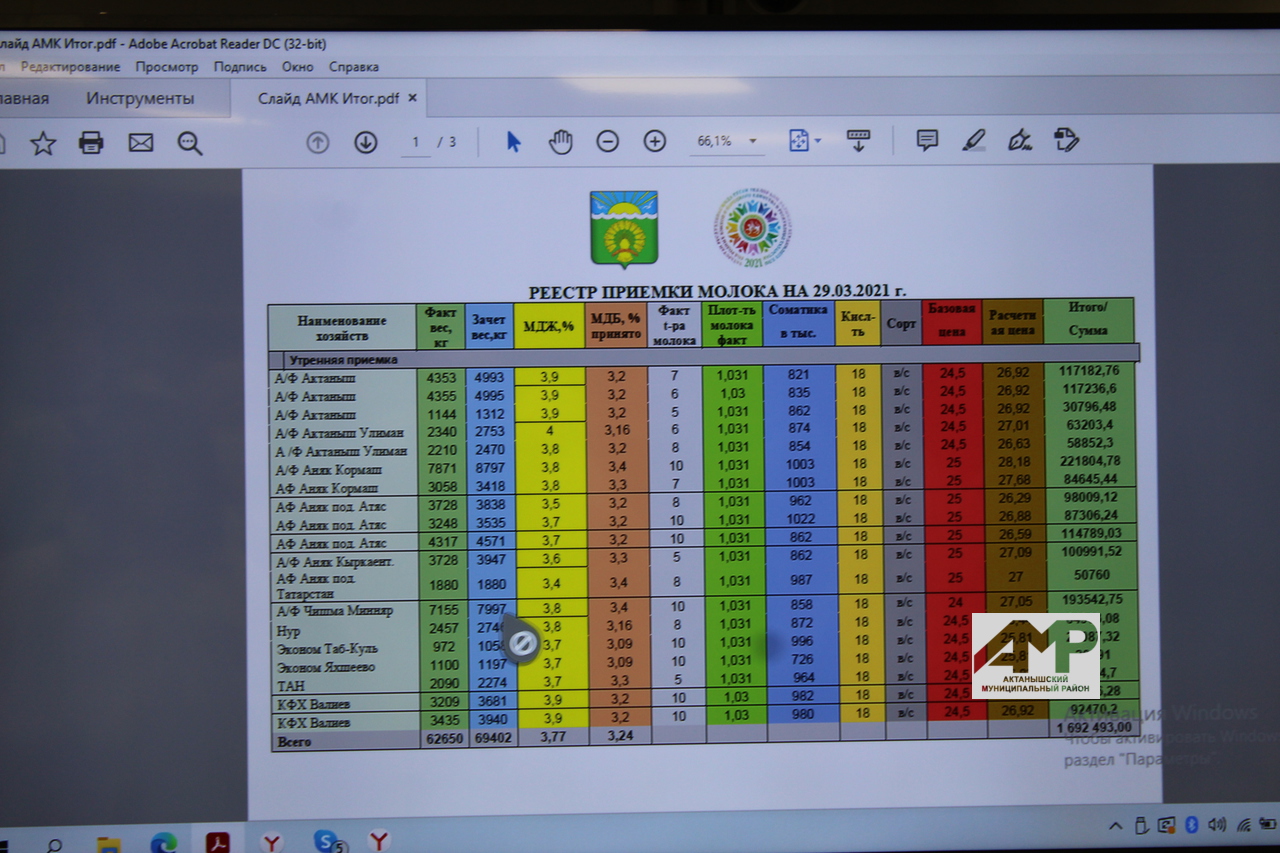The height and width of the screenshot is (853, 1280).
Task: Open the 66,1% zoom level dropdown
Action: click(752, 141)
